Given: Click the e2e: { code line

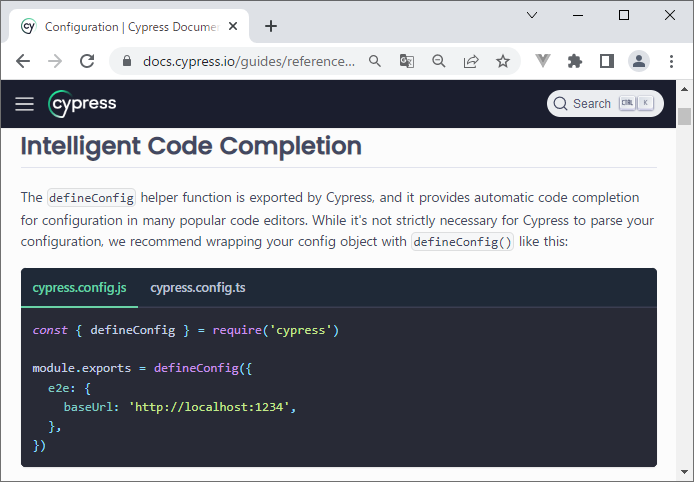Looking at the screenshot, I should point(69,388).
